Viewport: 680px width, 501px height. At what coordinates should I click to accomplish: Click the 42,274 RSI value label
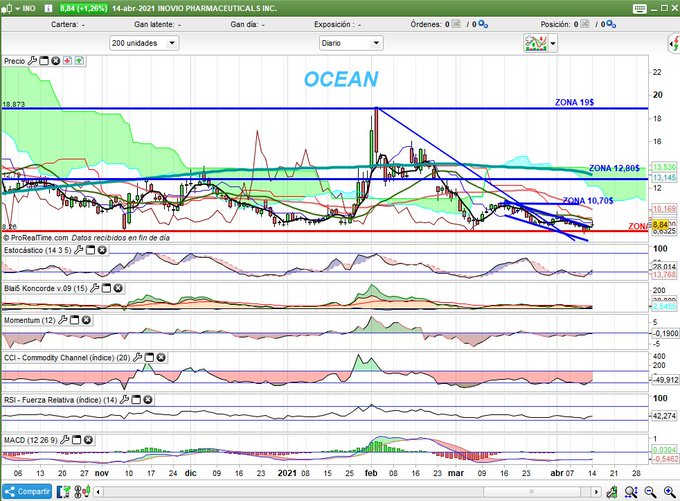(664, 416)
